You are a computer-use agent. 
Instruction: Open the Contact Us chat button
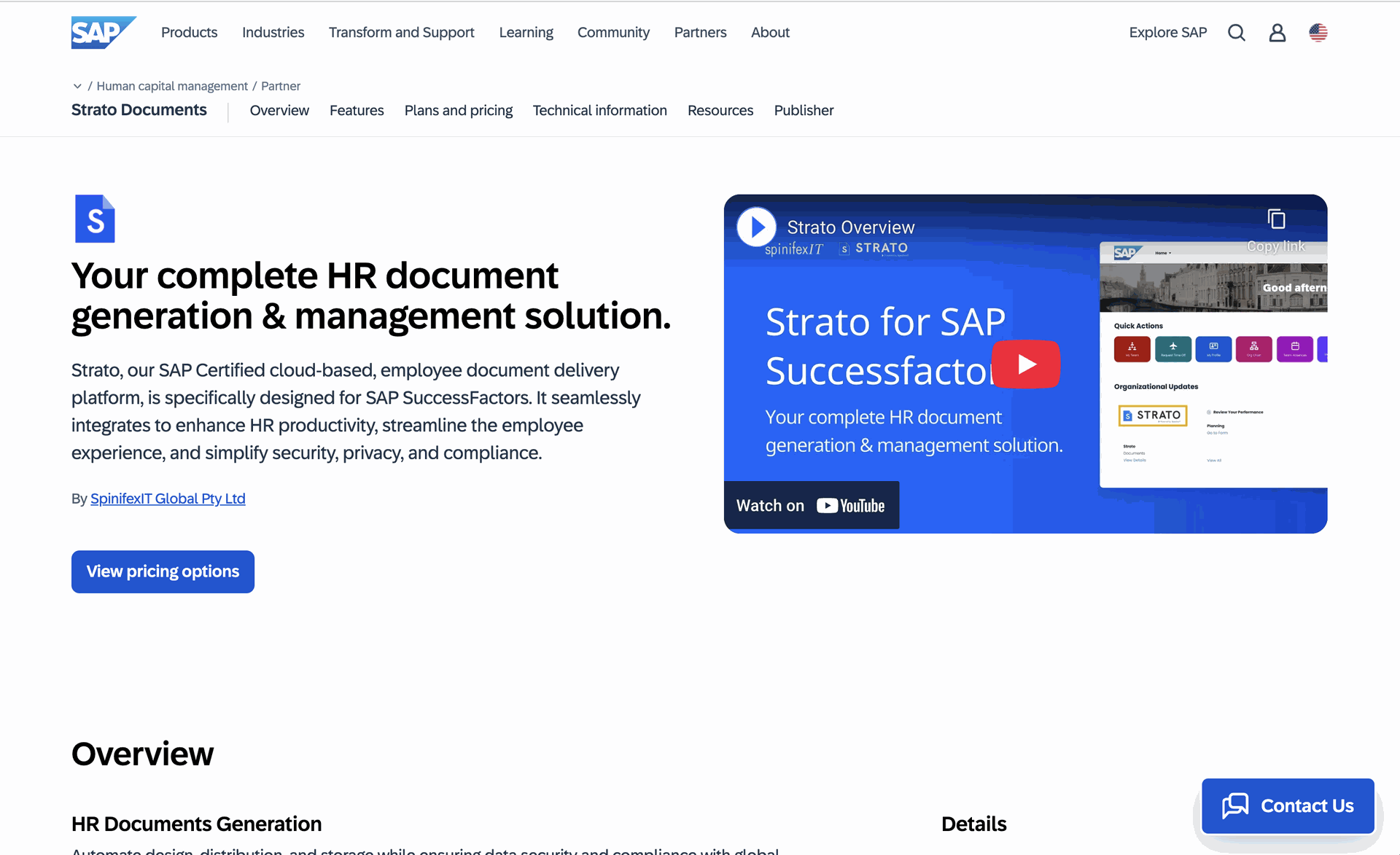point(1288,805)
